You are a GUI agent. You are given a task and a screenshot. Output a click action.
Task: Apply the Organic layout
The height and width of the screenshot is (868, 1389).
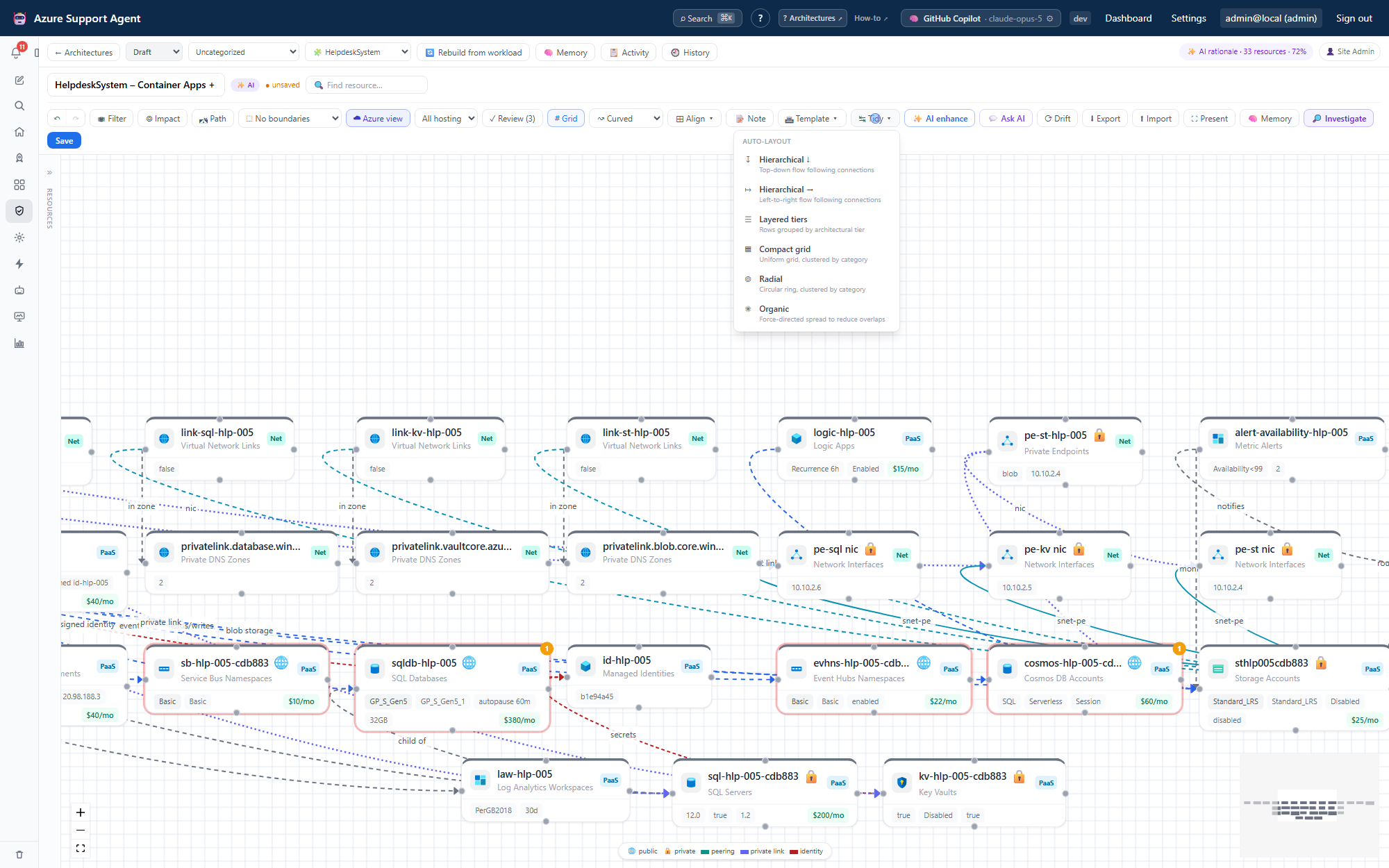(817, 313)
